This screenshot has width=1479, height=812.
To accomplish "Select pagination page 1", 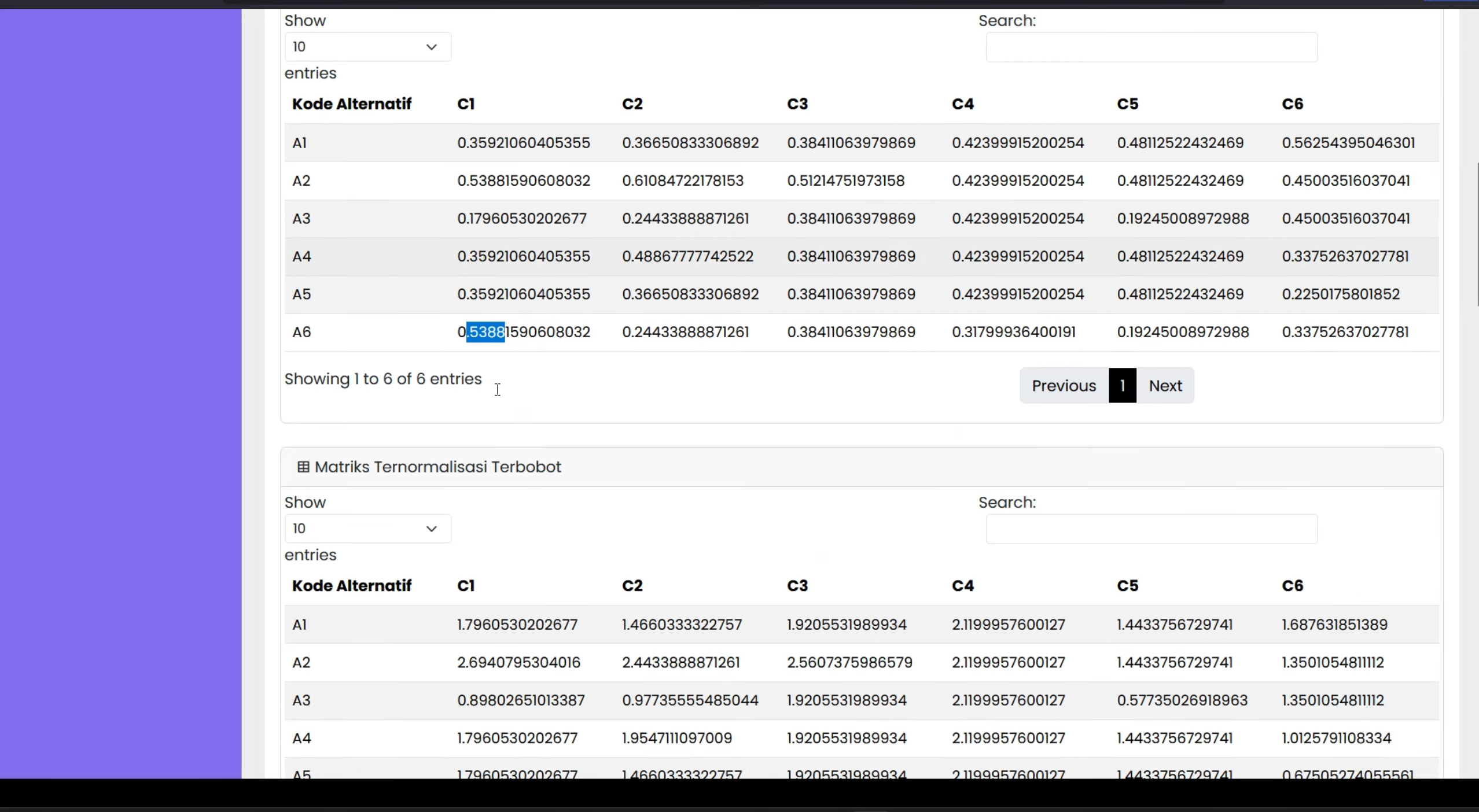I will (1123, 386).
